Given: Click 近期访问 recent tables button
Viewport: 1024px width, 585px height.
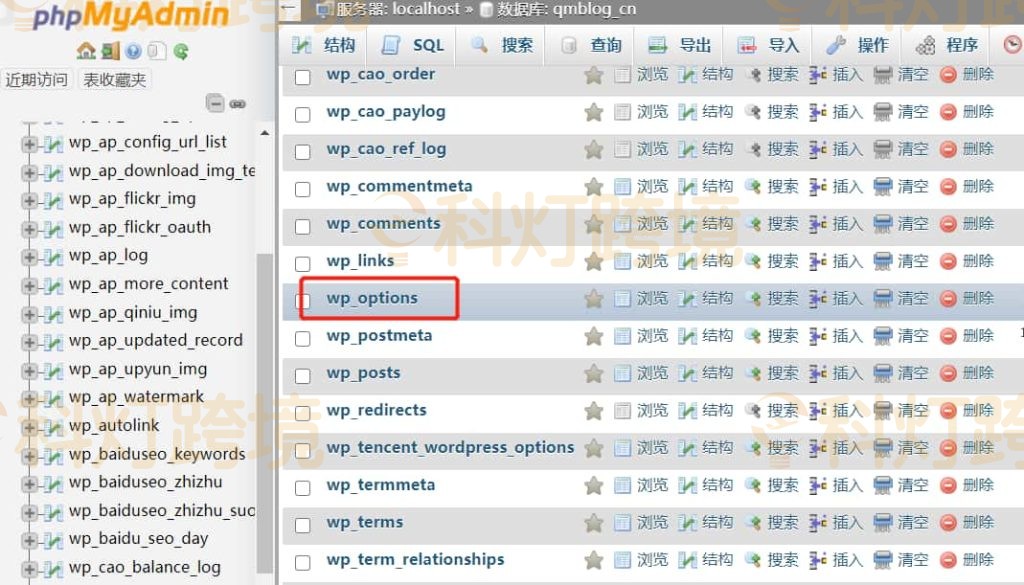Looking at the screenshot, I should (37, 80).
